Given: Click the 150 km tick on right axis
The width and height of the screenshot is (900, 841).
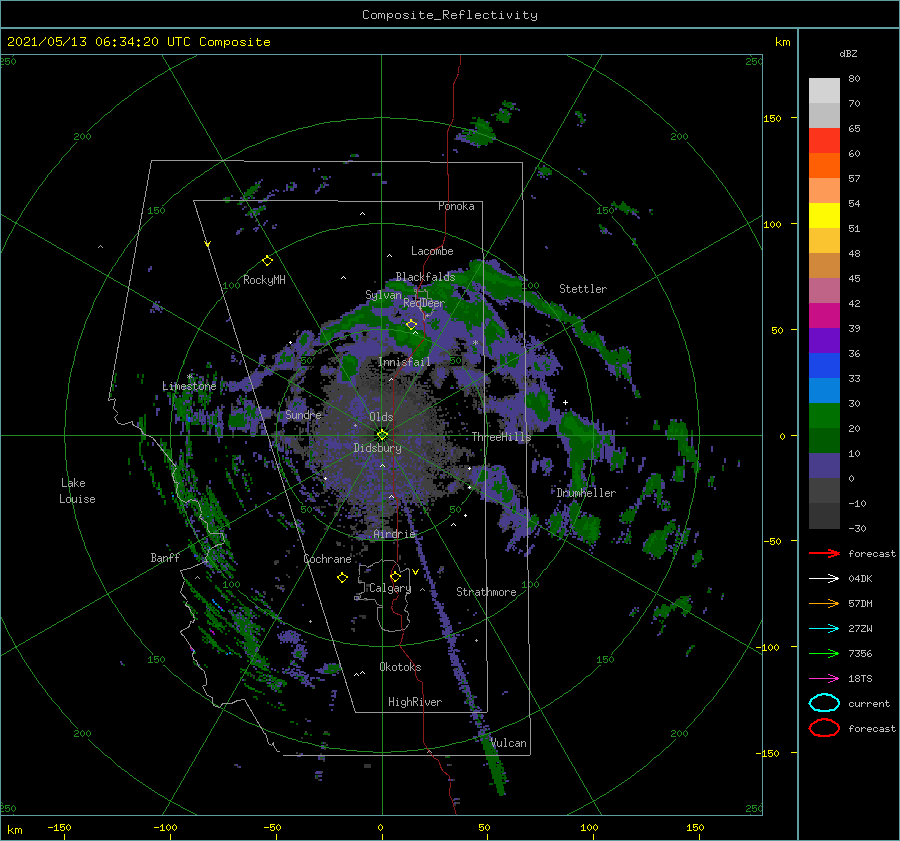Looking at the screenshot, I should tap(773, 118).
